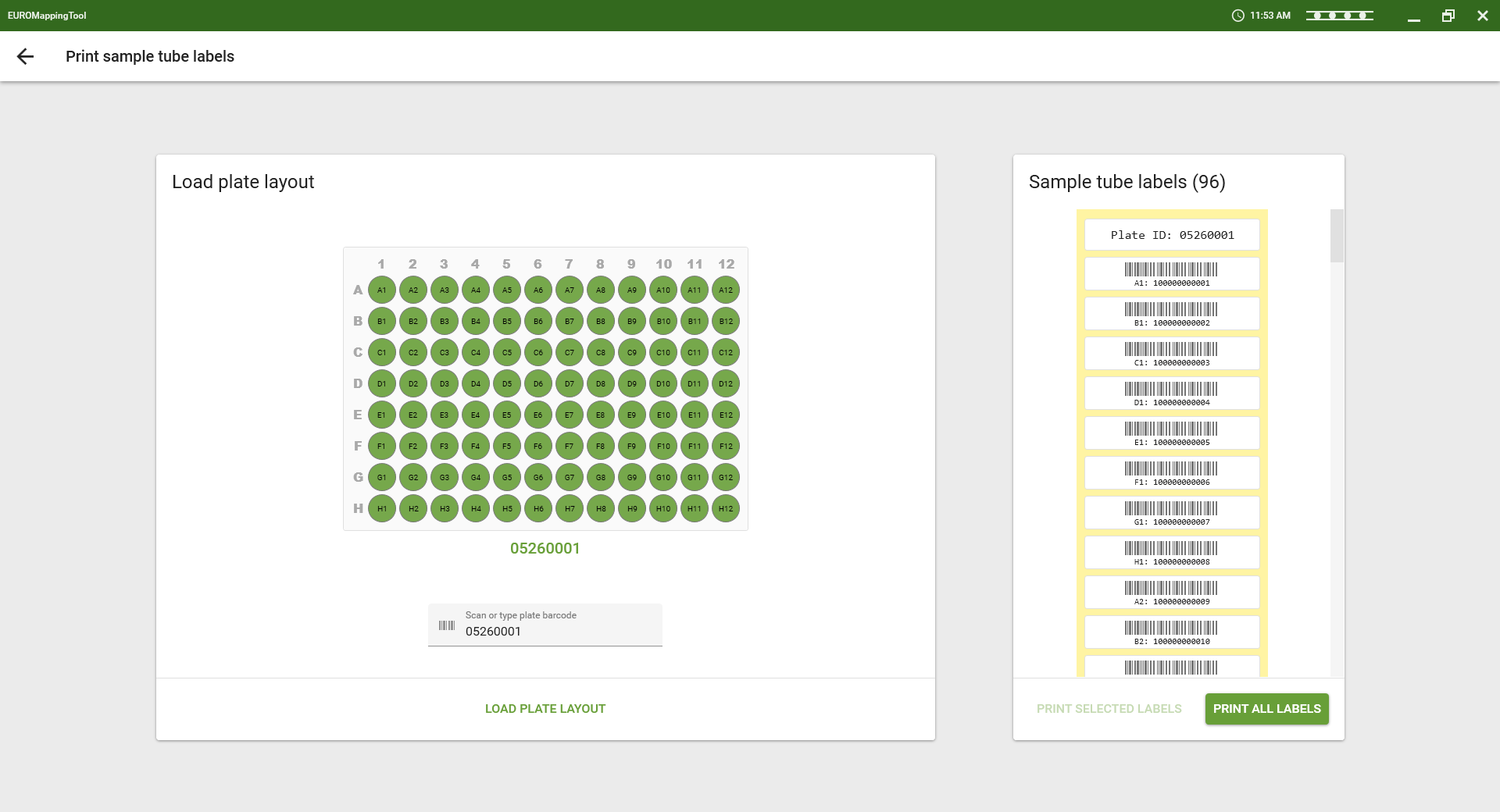Restore down the application window
Screen dimensions: 1500x812
[1448, 16]
